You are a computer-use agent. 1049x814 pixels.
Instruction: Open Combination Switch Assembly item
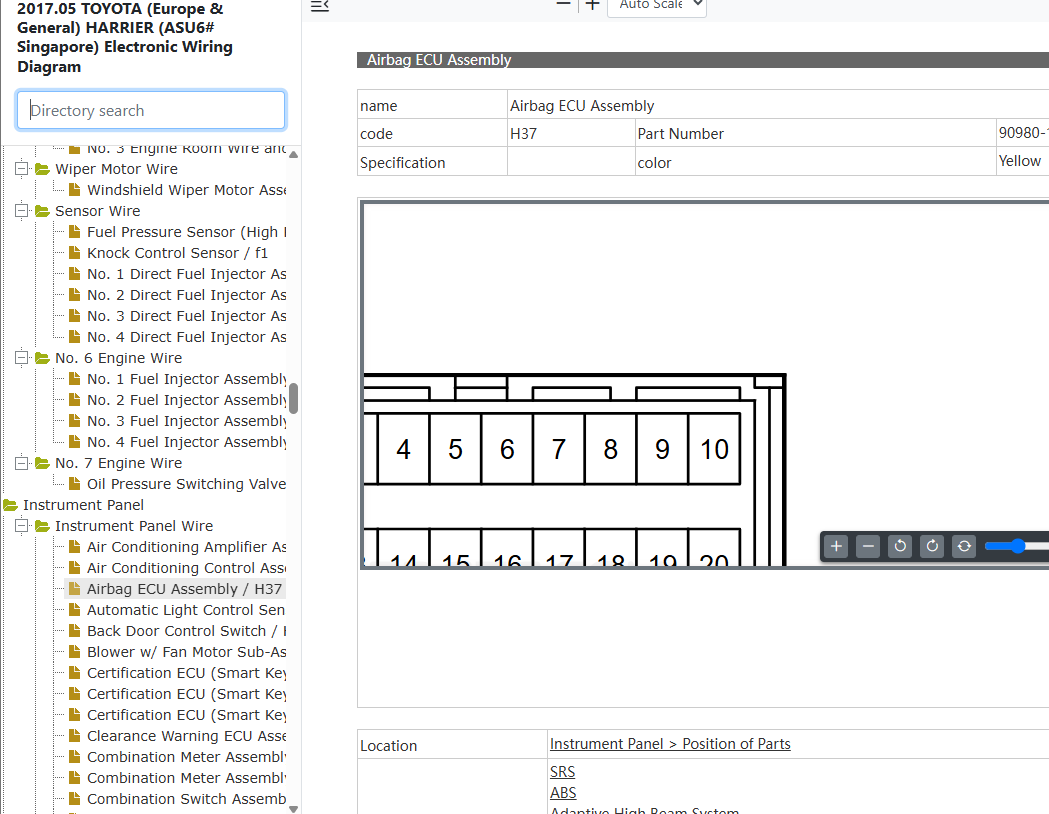pyautogui.click(x=187, y=799)
